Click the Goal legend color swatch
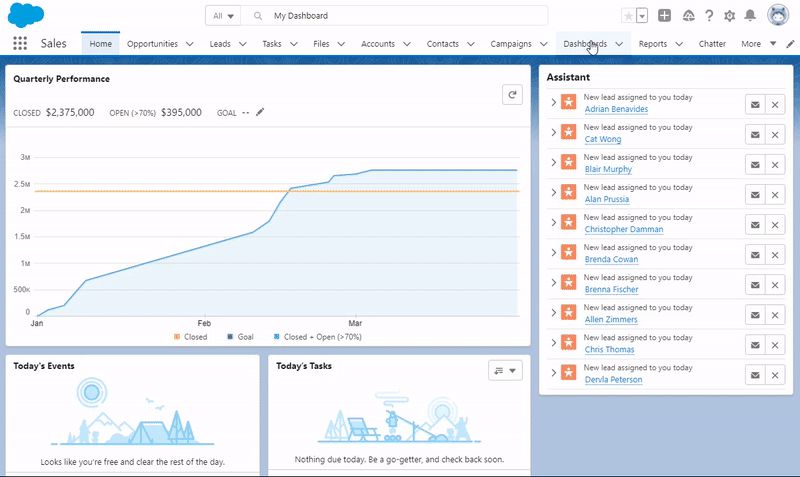Viewport: 800px width, 477px height. click(230, 337)
